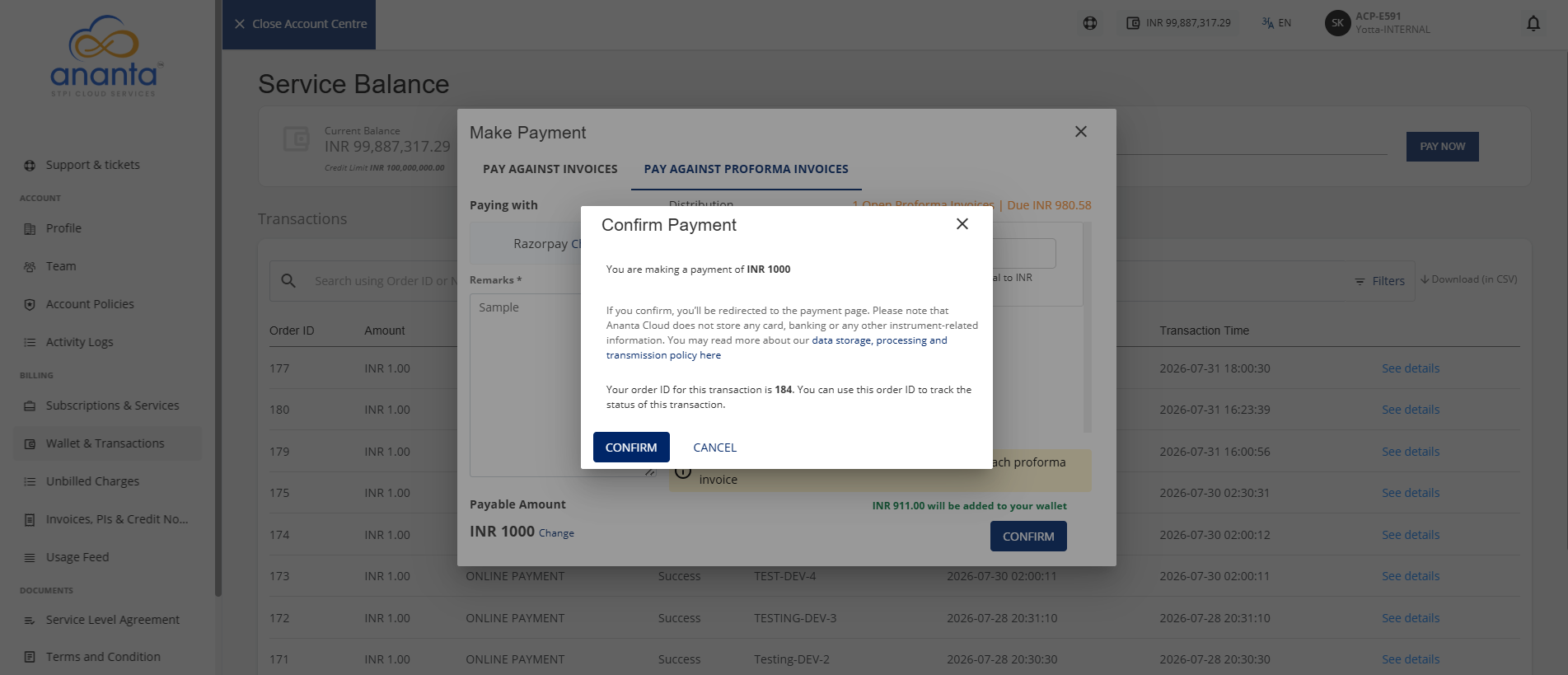Screen dimensions: 1568x675
Task: Close the Make Payment dialog
Action: tap(1081, 132)
